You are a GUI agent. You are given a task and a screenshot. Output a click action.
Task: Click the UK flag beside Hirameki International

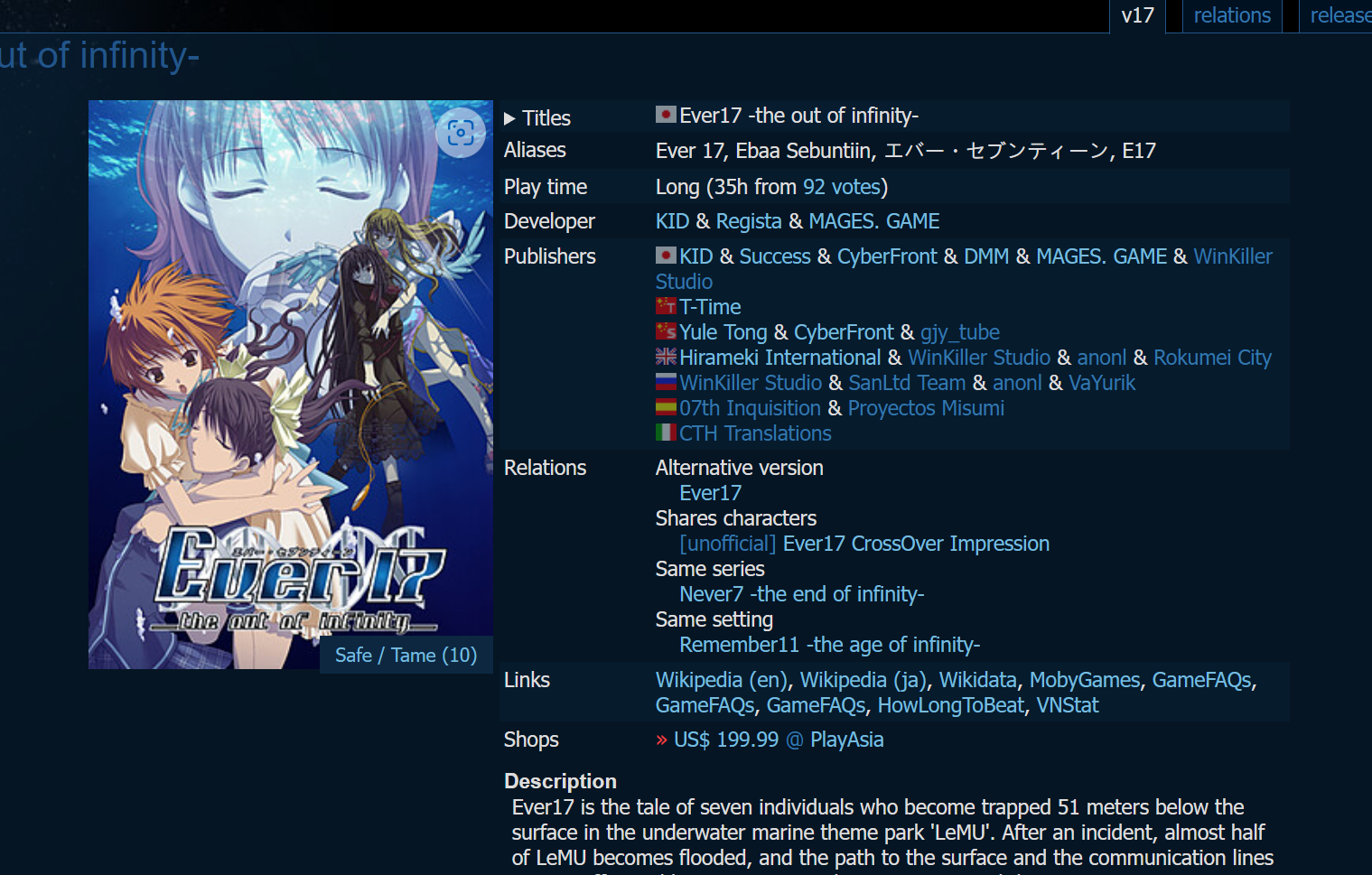(x=666, y=357)
